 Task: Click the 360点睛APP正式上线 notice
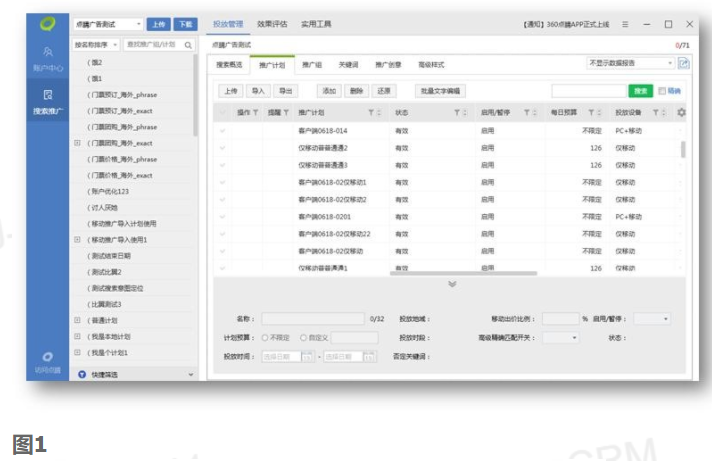click(566, 25)
